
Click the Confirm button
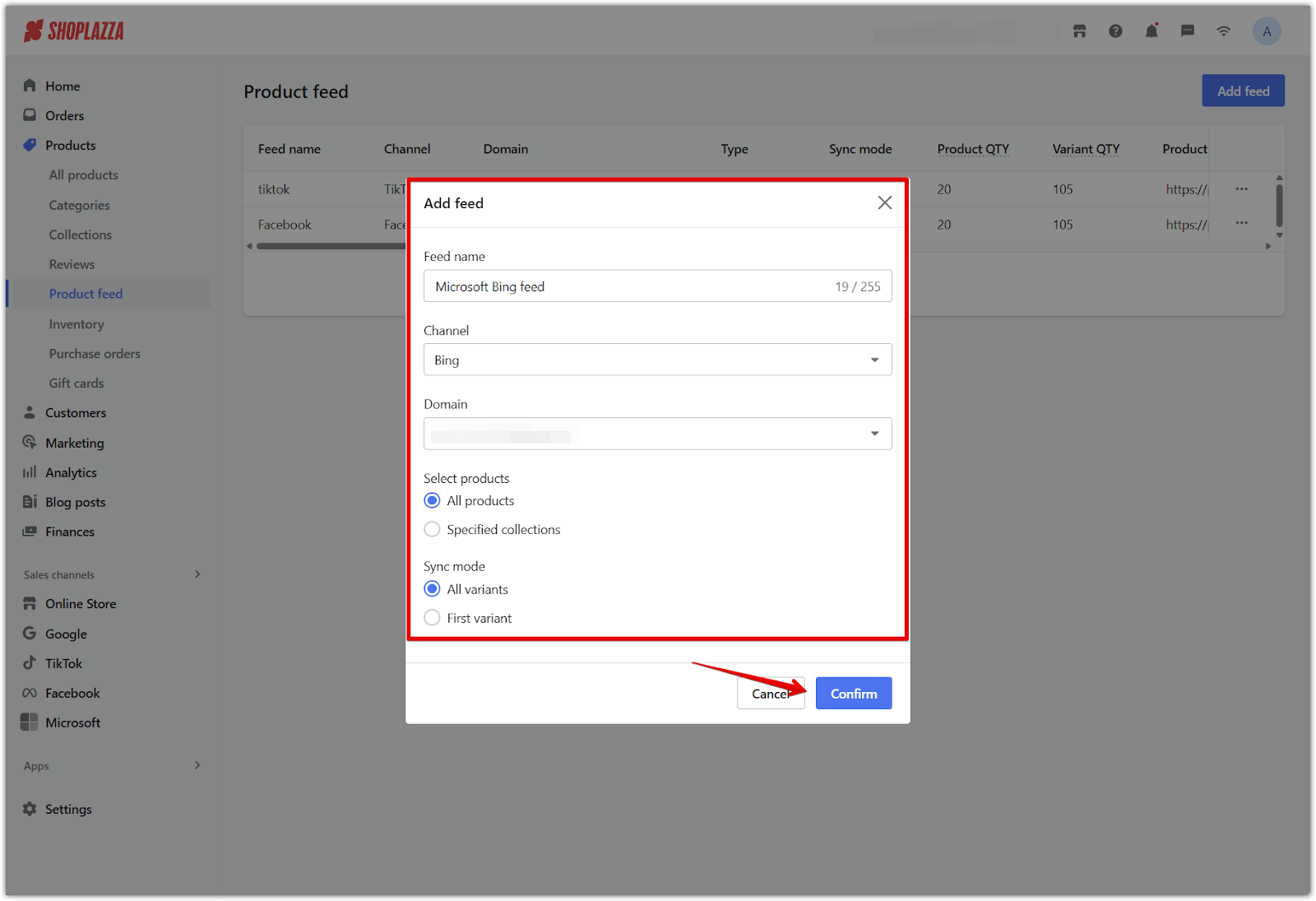tap(854, 694)
